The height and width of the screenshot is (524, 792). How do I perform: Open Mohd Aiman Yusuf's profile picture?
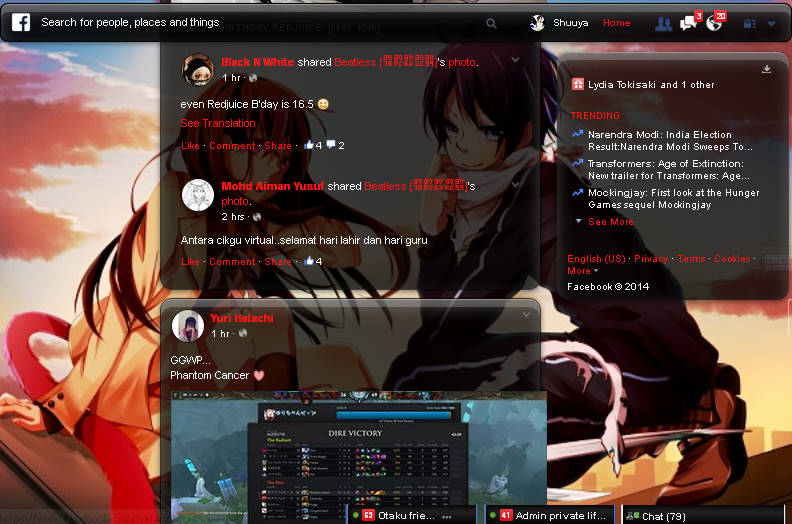(x=198, y=195)
